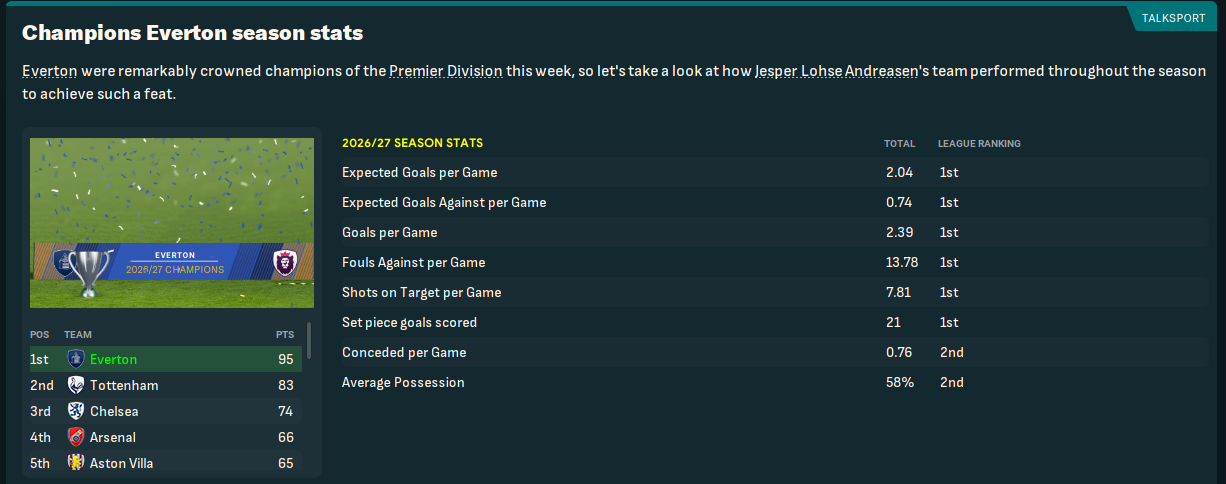Click the Premier Division lion logo in banner
Viewport: 1226px width, 484px height.
pyautogui.click(x=286, y=263)
